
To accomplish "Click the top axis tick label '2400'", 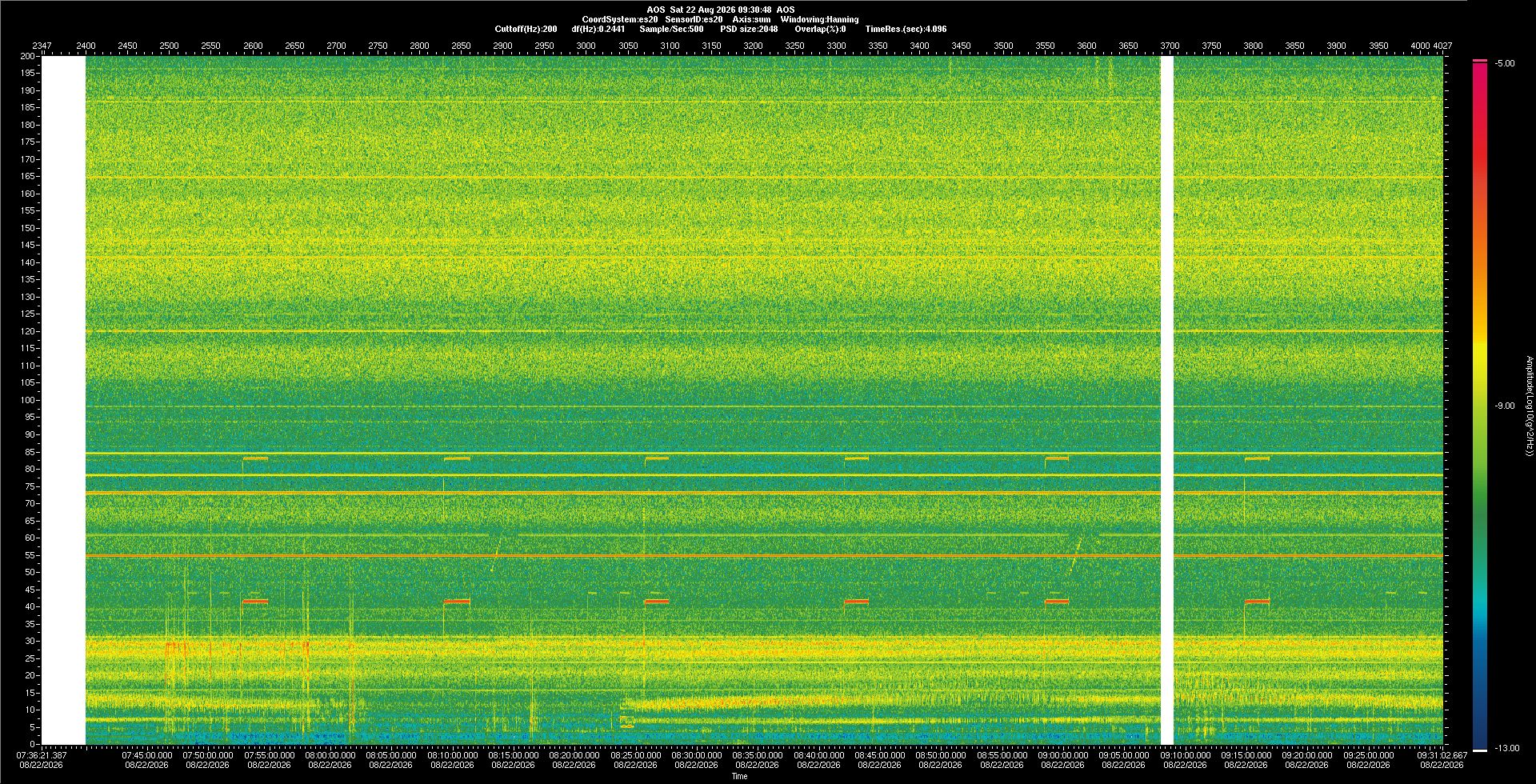I will [x=86, y=46].
